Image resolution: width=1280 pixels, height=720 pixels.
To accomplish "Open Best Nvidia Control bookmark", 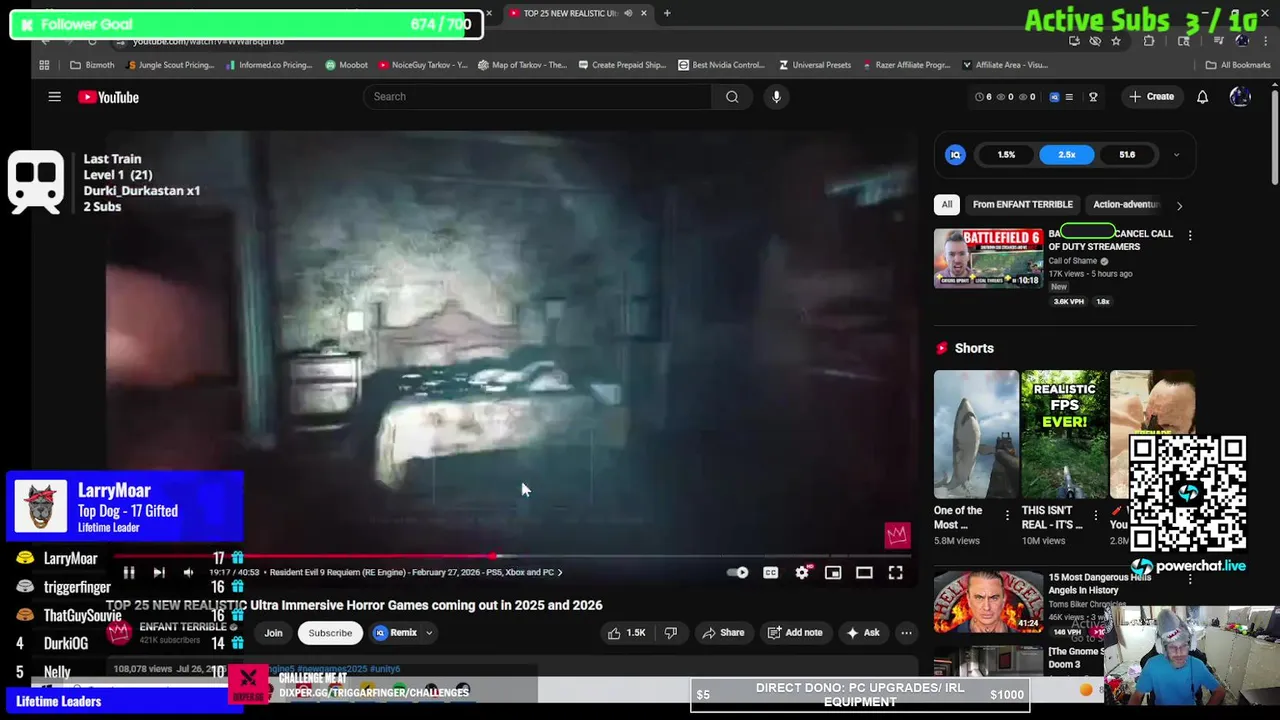I will [721, 65].
